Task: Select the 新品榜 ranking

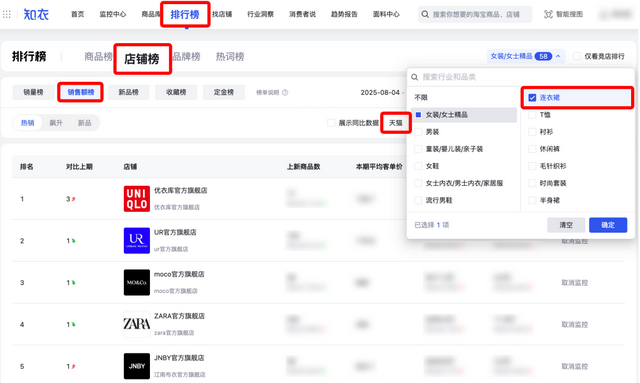Action: (x=128, y=92)
